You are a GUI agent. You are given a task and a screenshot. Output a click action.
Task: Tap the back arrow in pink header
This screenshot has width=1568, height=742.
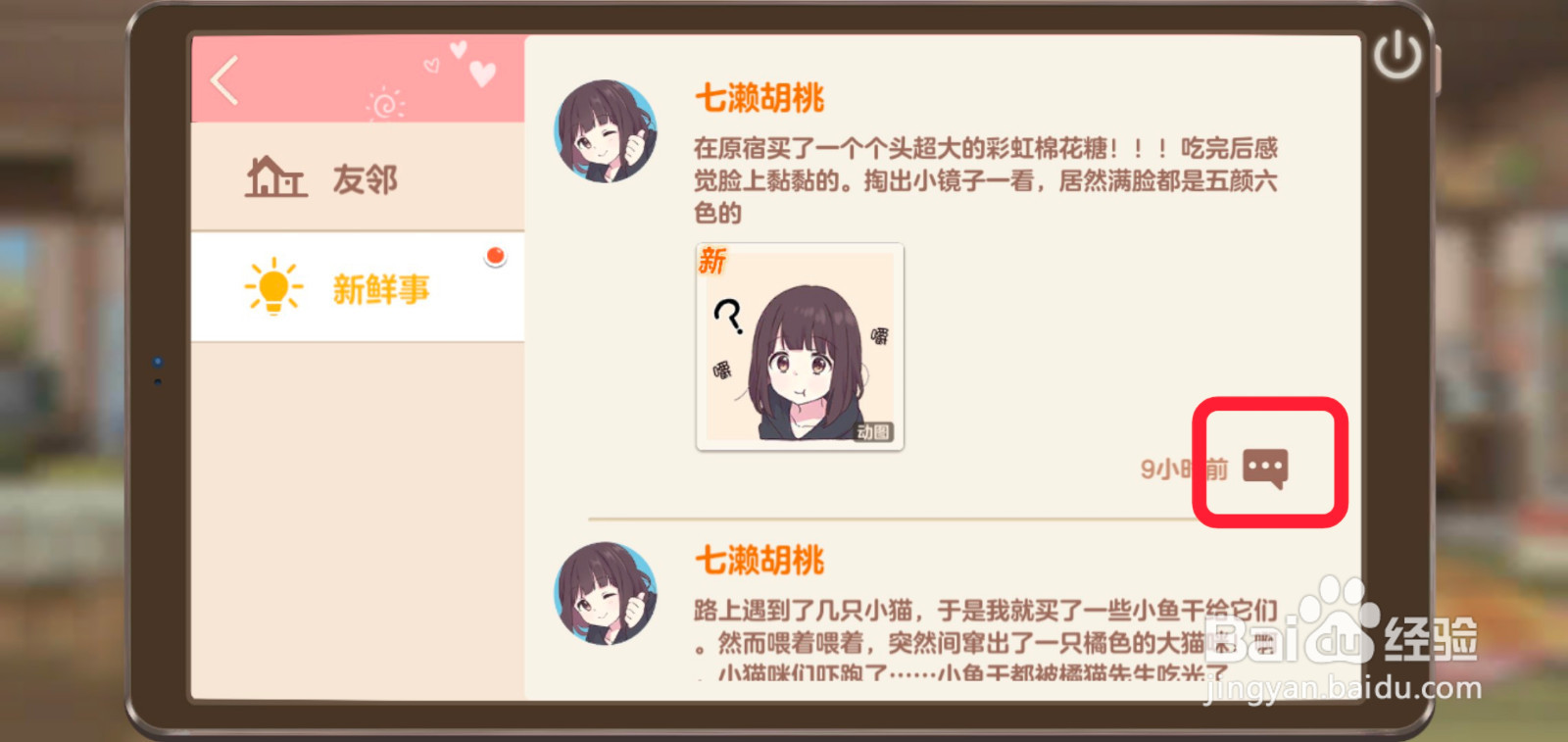pyautogui.click(x=225, y=79)
